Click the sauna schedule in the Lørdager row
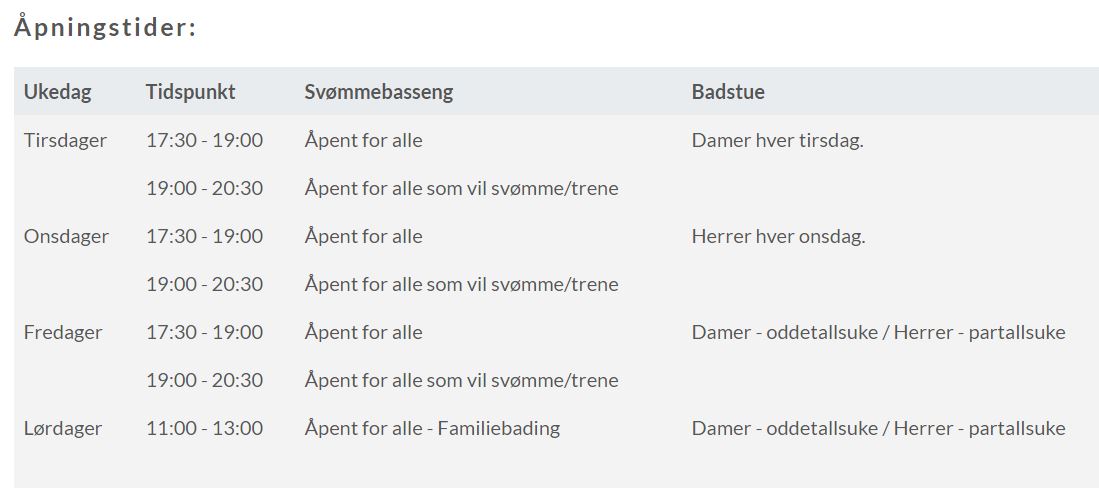The image size is (1099, 488). [x=878, y=428]
